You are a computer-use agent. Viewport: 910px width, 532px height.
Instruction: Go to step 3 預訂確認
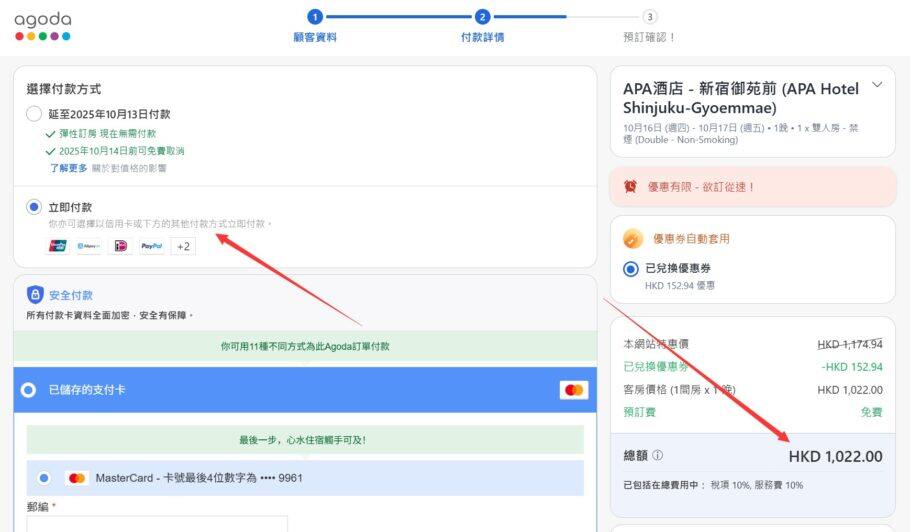(649, 26)
